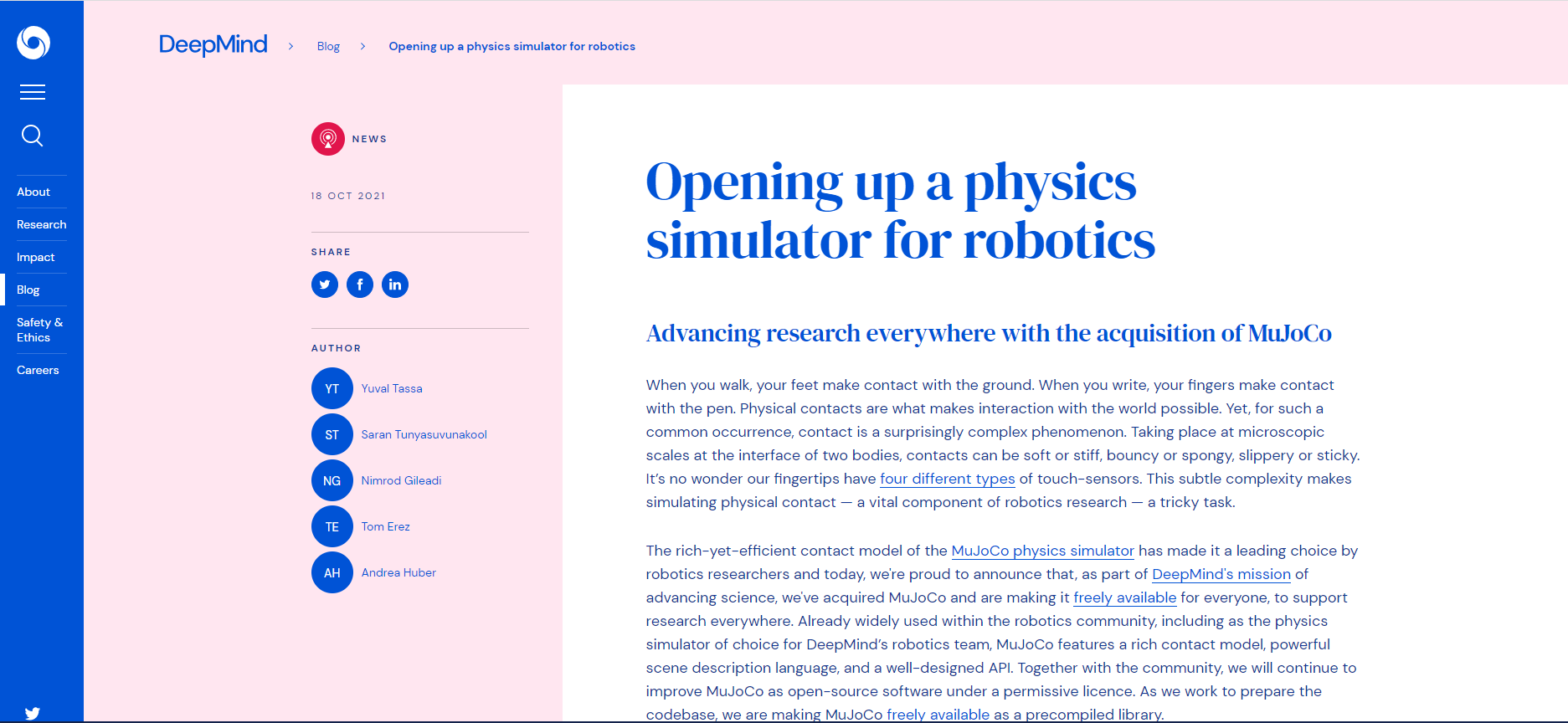Open the 'MuJoCo physics simulator' link

click(x=1043, y=551)
